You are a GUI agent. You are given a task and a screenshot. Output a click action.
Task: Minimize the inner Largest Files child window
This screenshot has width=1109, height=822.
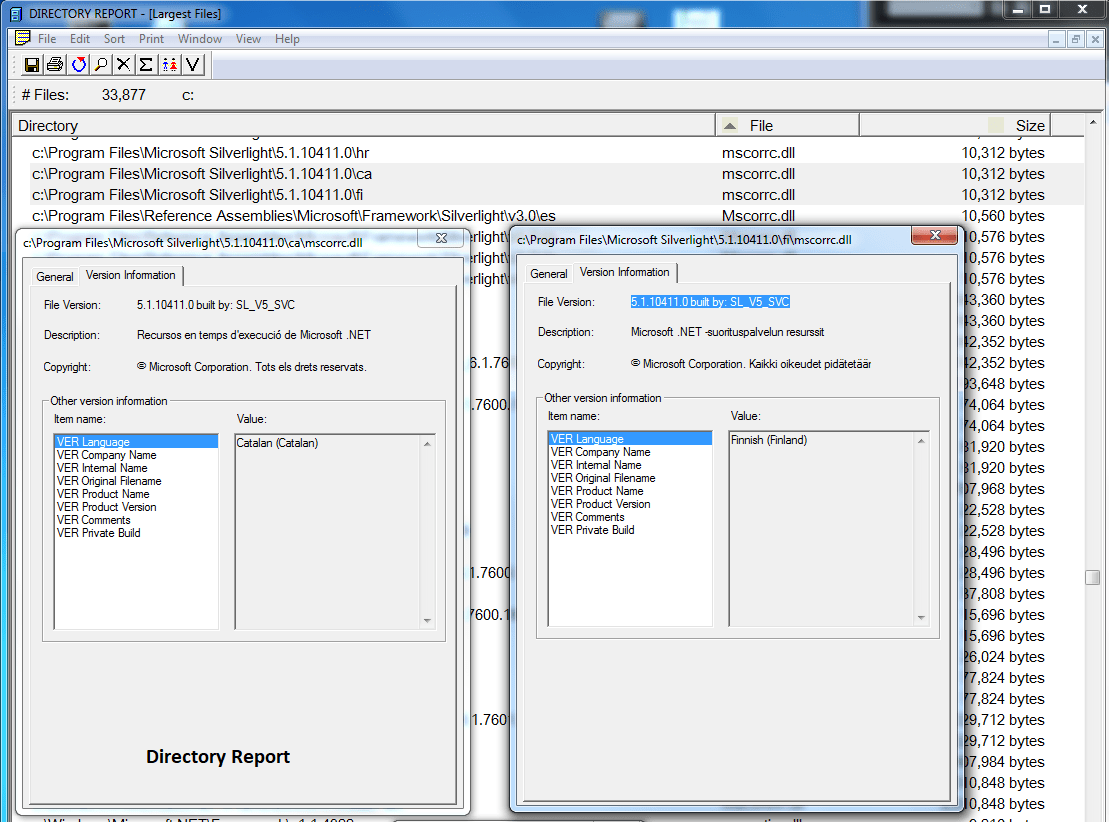pos(1055,40)
